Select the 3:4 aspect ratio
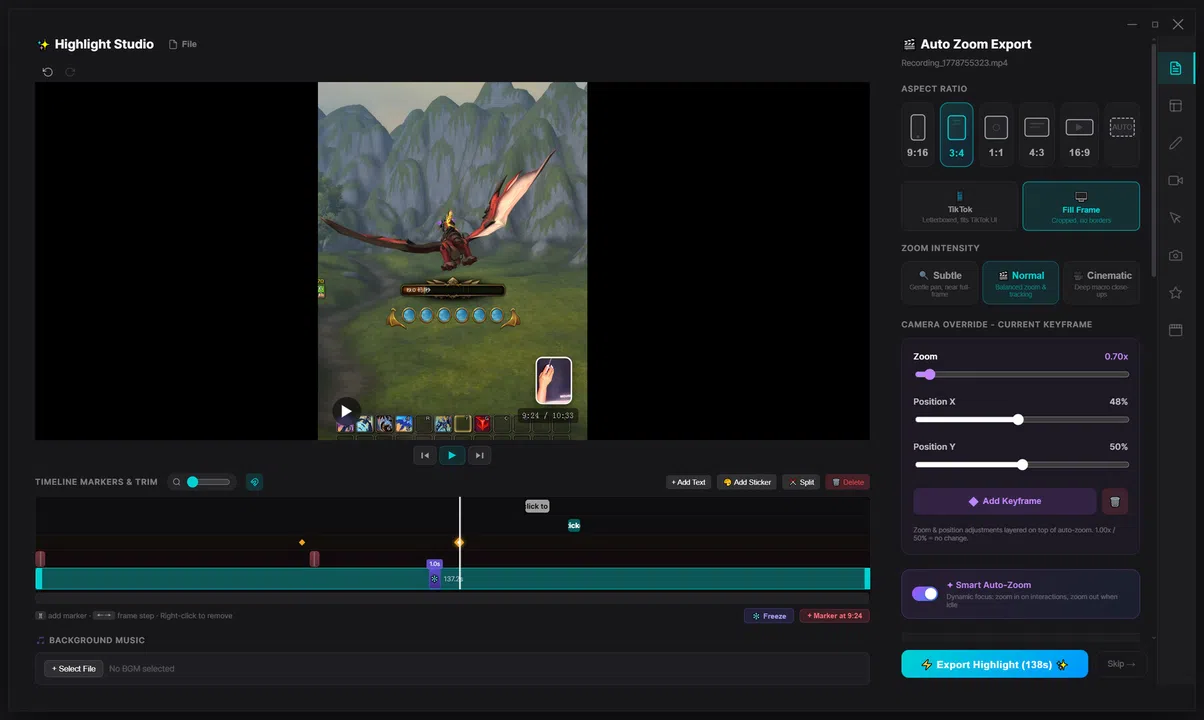1204x720 pixels. tap(956, 134)
